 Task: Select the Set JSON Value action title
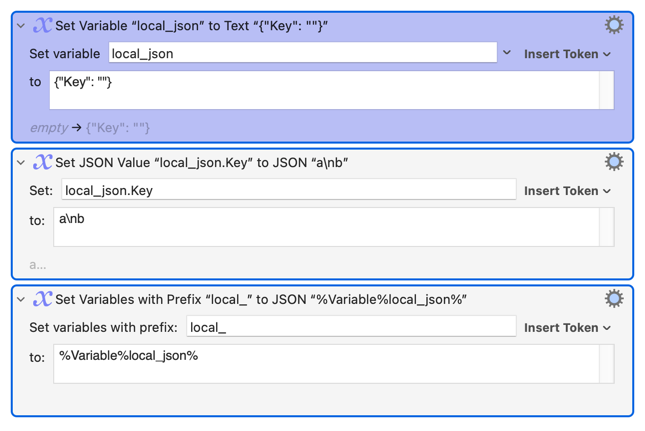[x=202, y=162]
